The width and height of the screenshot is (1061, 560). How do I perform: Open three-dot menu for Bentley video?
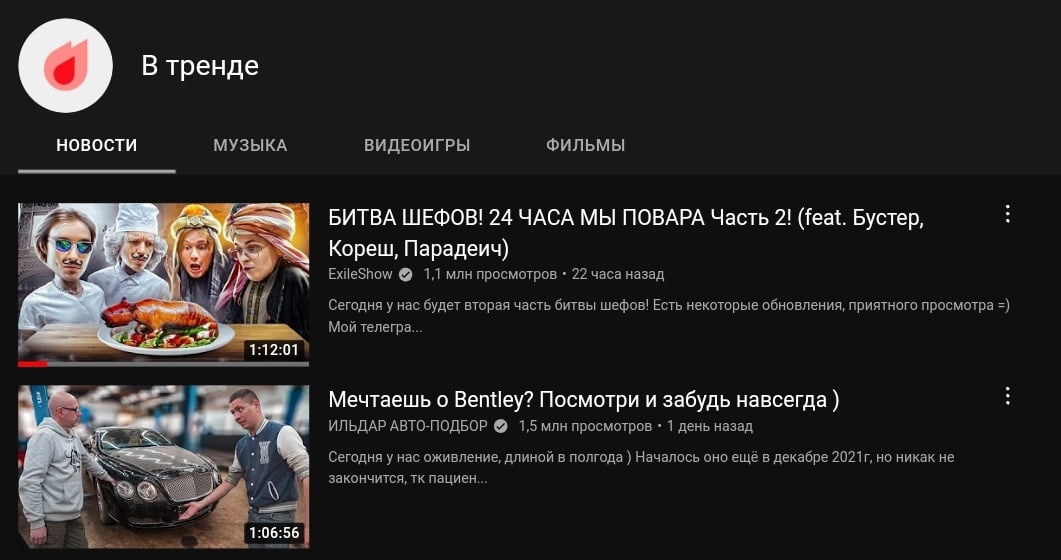(x=1008, y=396)
